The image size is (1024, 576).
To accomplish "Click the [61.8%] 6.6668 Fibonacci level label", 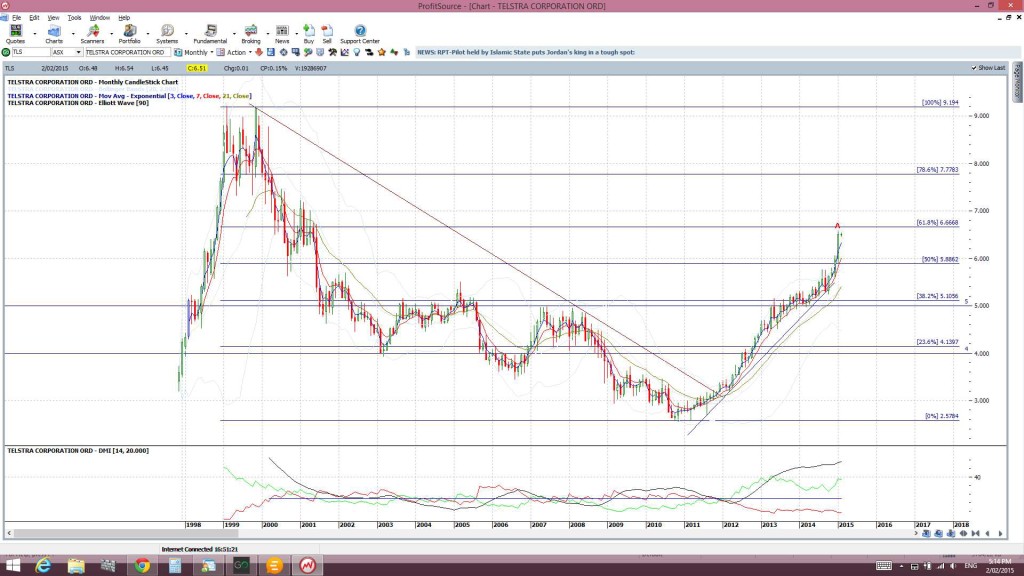I will [x=937, y=223].
